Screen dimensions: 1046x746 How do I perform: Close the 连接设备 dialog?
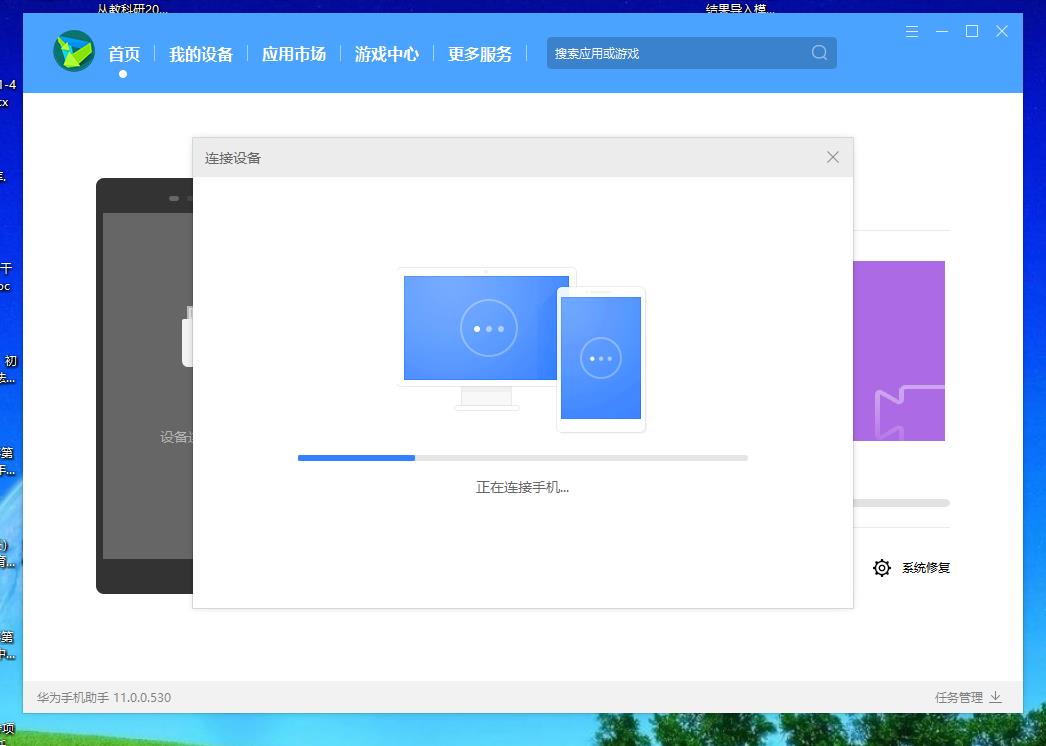(833, 157)
